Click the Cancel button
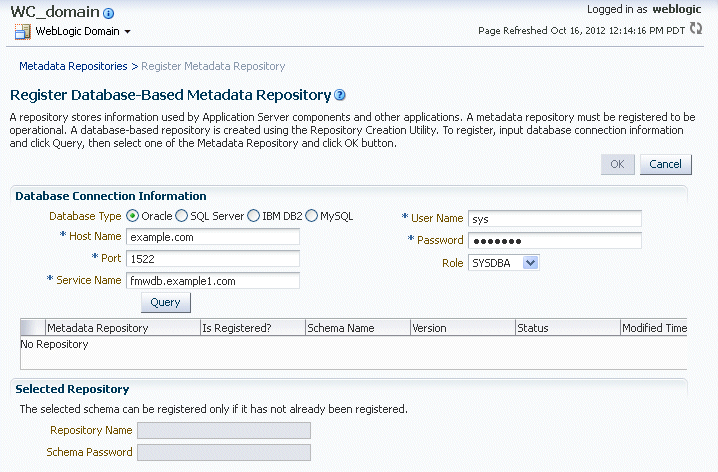 point(665,164)
